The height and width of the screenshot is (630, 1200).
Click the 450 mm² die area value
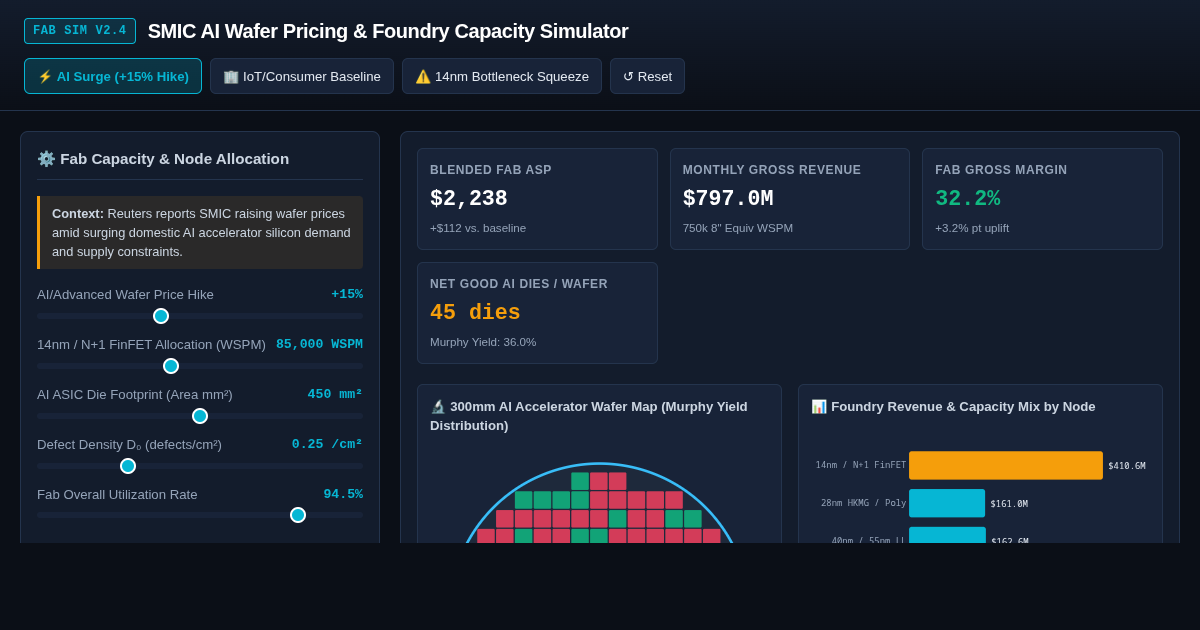pyautogui.click(x=335, y=395)
